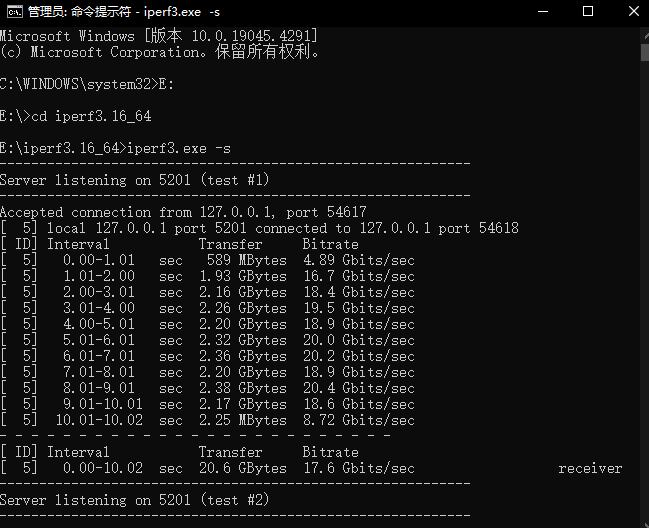
Task: Click the '16.7 Gbits/sec' bitrate value
Action: [x=358, y=276]
